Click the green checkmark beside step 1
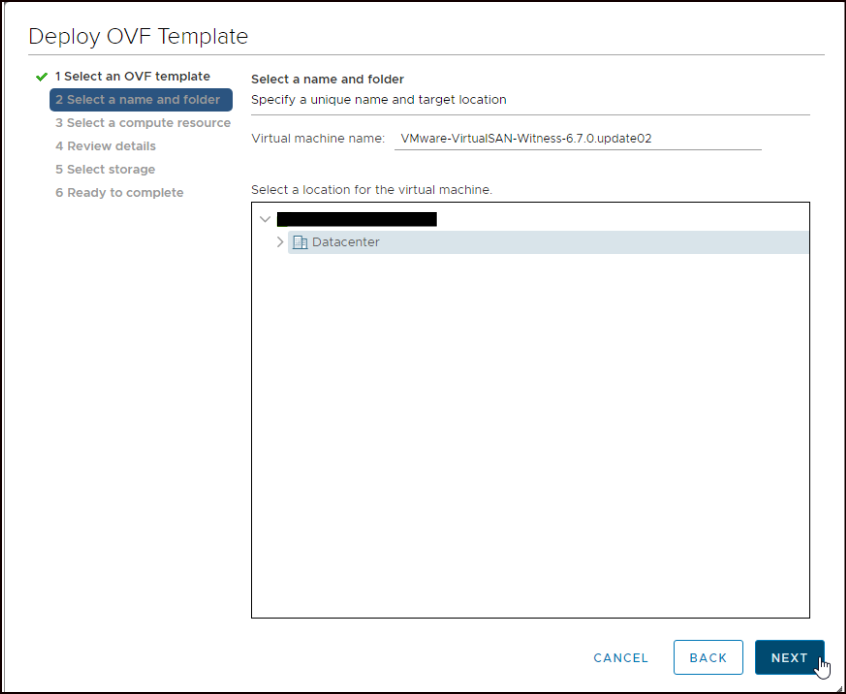 42,77
